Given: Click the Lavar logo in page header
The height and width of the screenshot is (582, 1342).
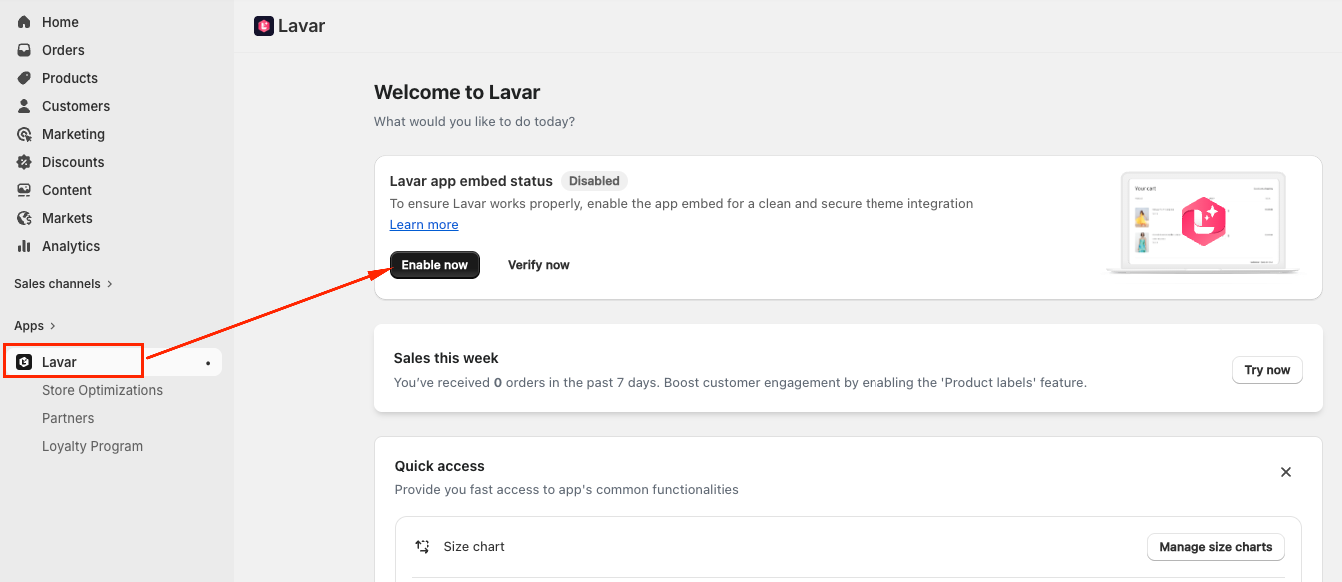Looking at the screenshot, I should pos(264,26).
